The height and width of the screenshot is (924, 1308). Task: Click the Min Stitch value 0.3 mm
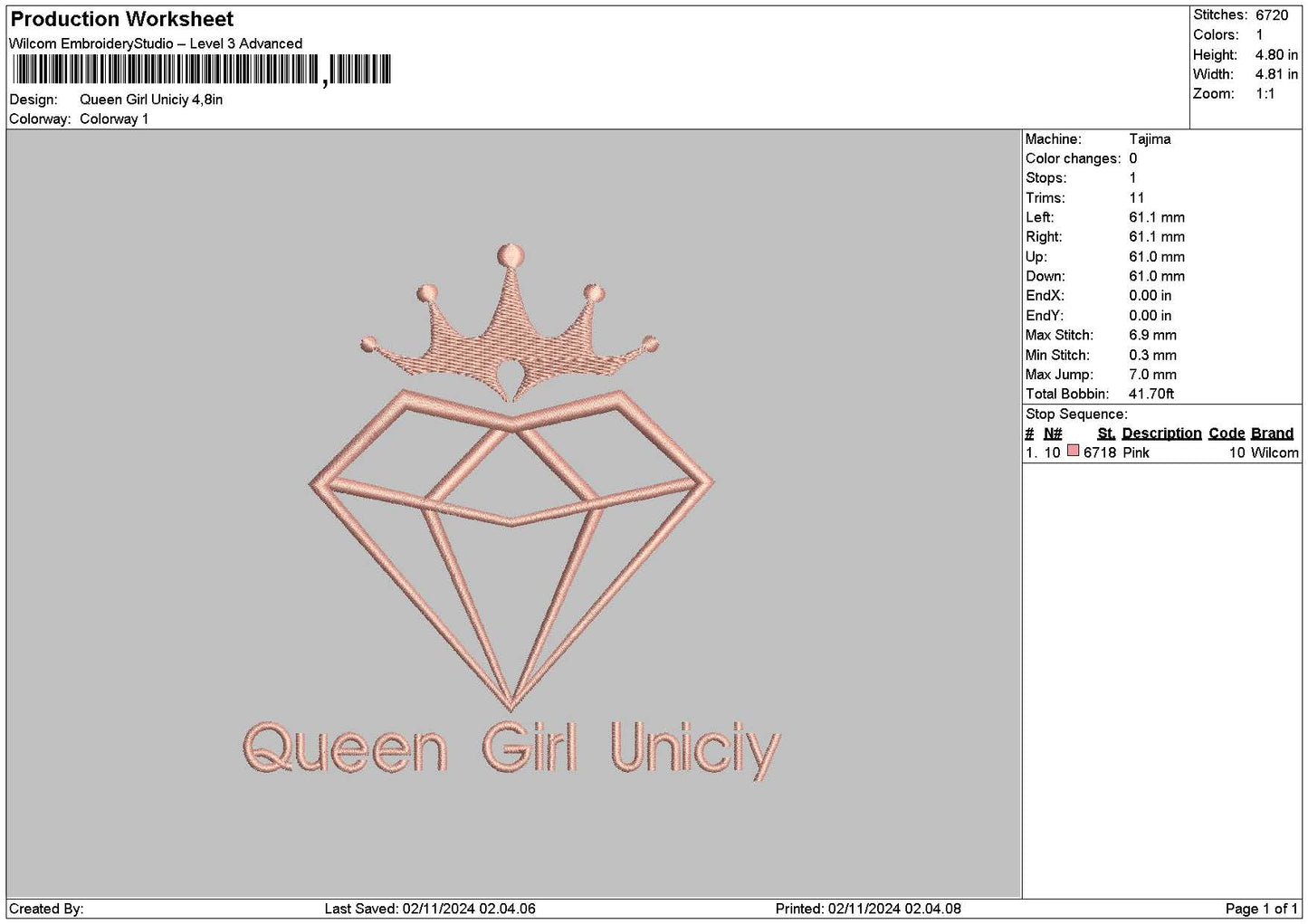[1152, 356]
